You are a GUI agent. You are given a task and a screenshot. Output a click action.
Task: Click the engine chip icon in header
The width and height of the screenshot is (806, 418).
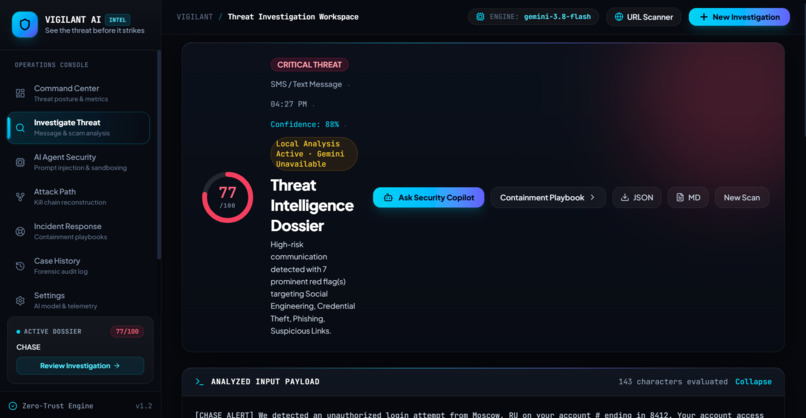tap(480, 17)
